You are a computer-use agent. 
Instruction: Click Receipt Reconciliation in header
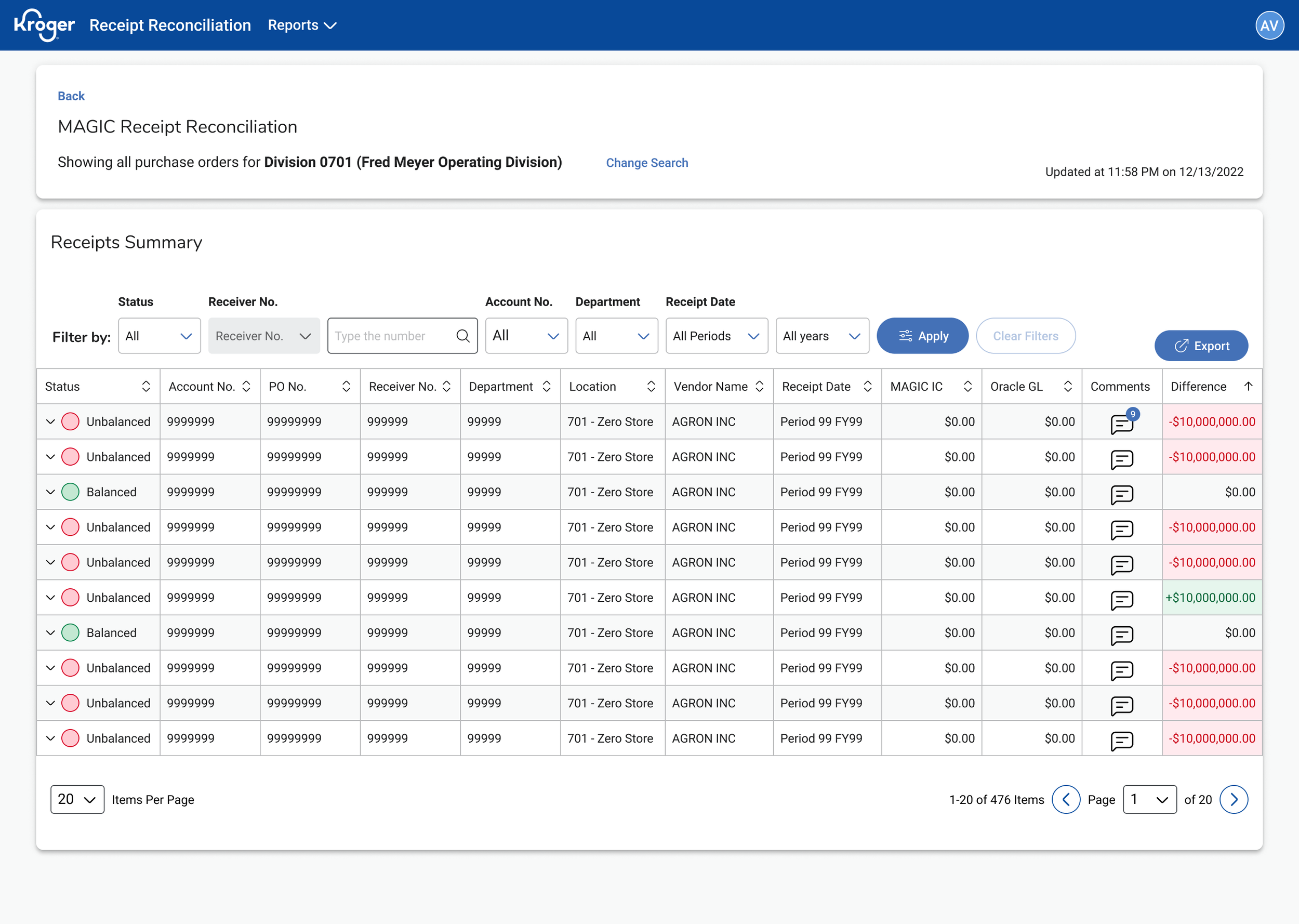(x=170, y=25)
